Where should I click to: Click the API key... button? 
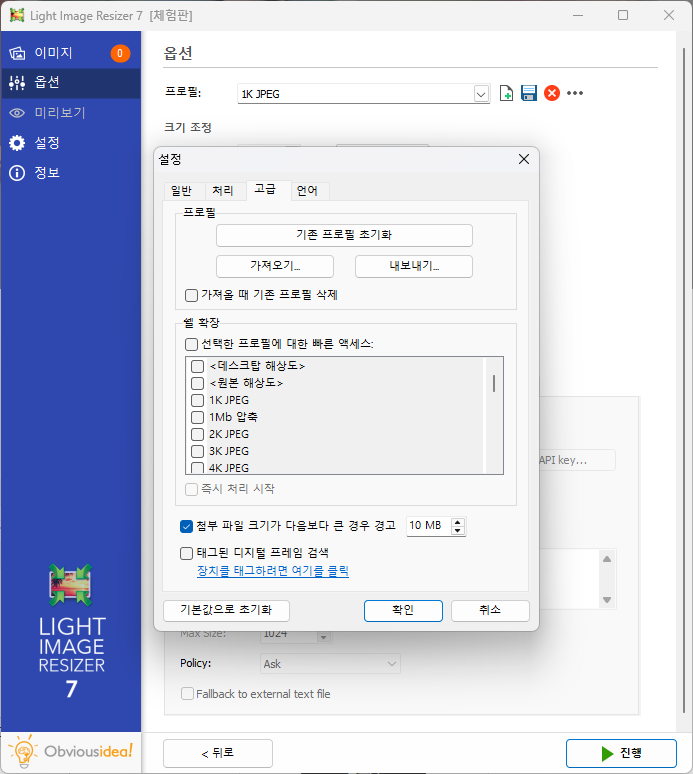coord(577,460)
